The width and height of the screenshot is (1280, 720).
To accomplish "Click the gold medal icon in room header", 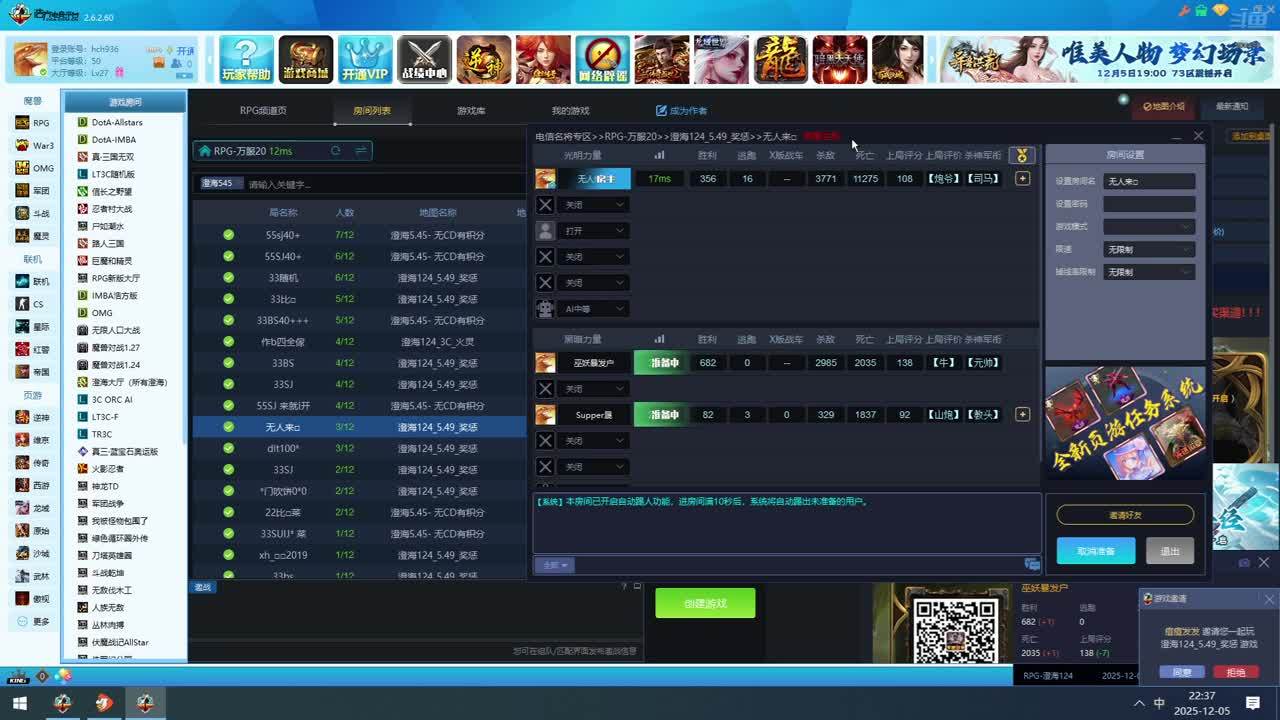I will point(1021,155).
